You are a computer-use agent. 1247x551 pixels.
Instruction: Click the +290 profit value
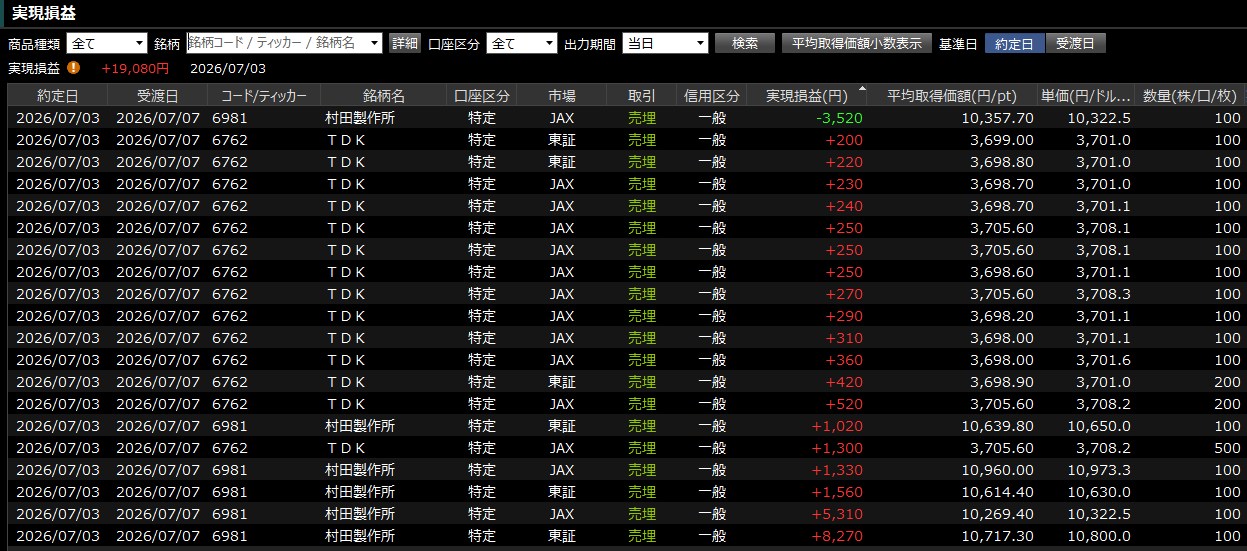tap(844, 316)
